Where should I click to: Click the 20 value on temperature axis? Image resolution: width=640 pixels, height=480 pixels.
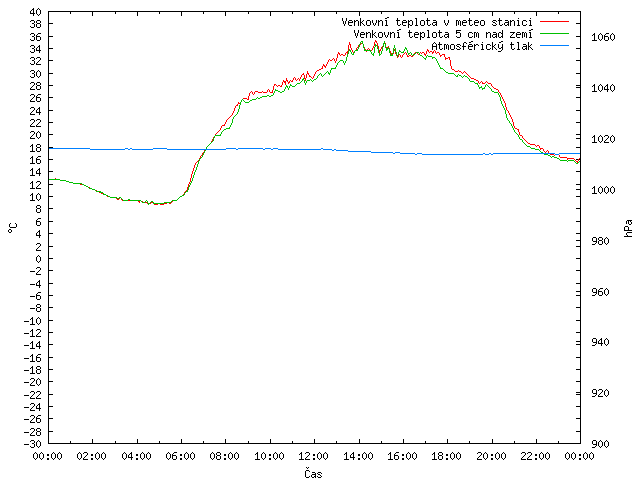(x=36, y=135)
